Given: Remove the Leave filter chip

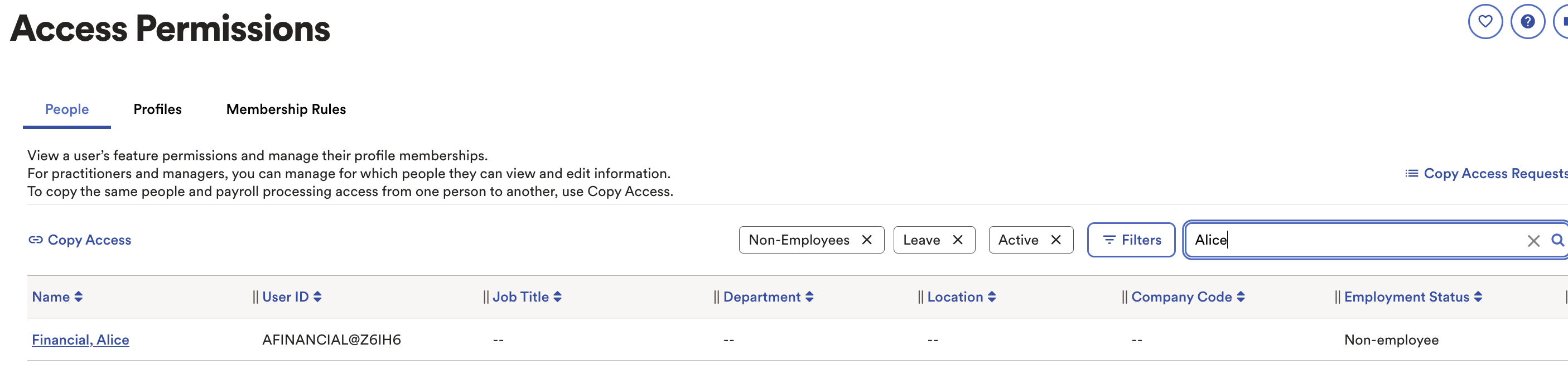Looking at the screenshot, I should pos(957,240).
